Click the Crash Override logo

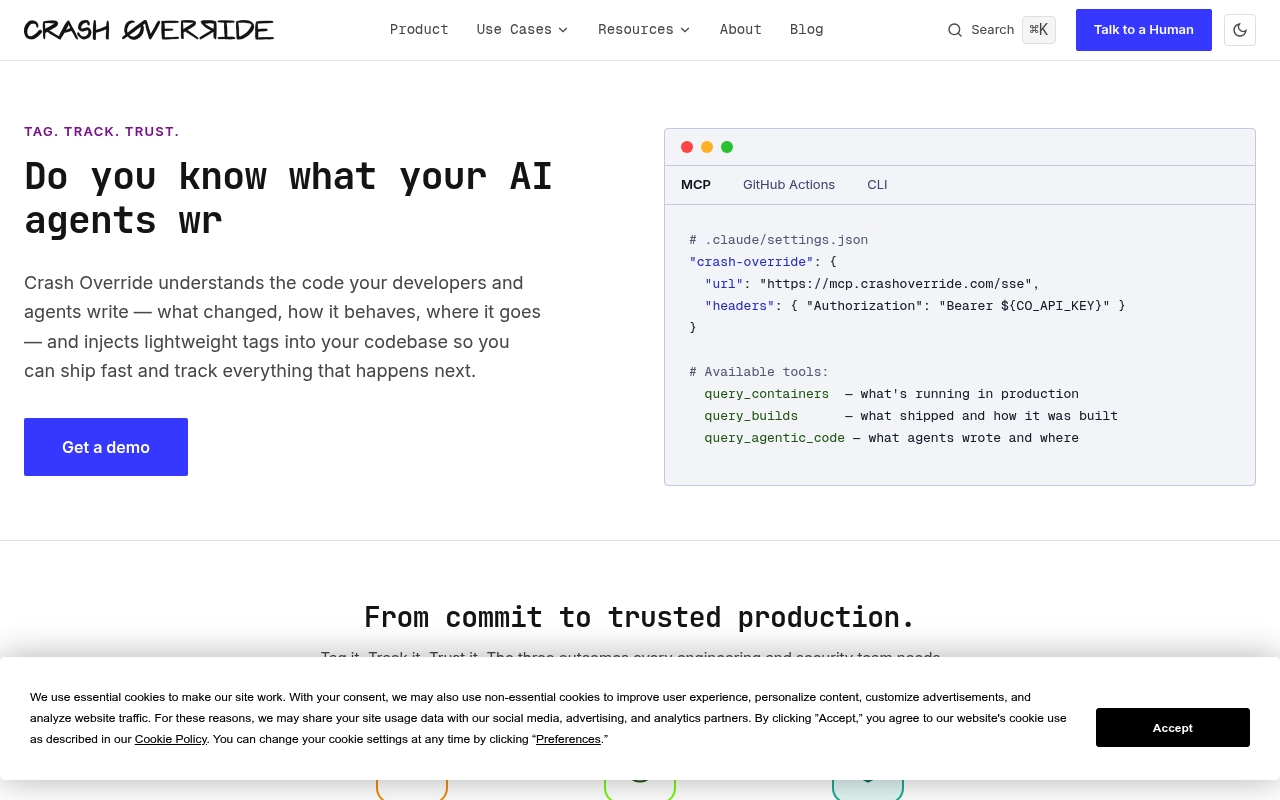(149, 30)
